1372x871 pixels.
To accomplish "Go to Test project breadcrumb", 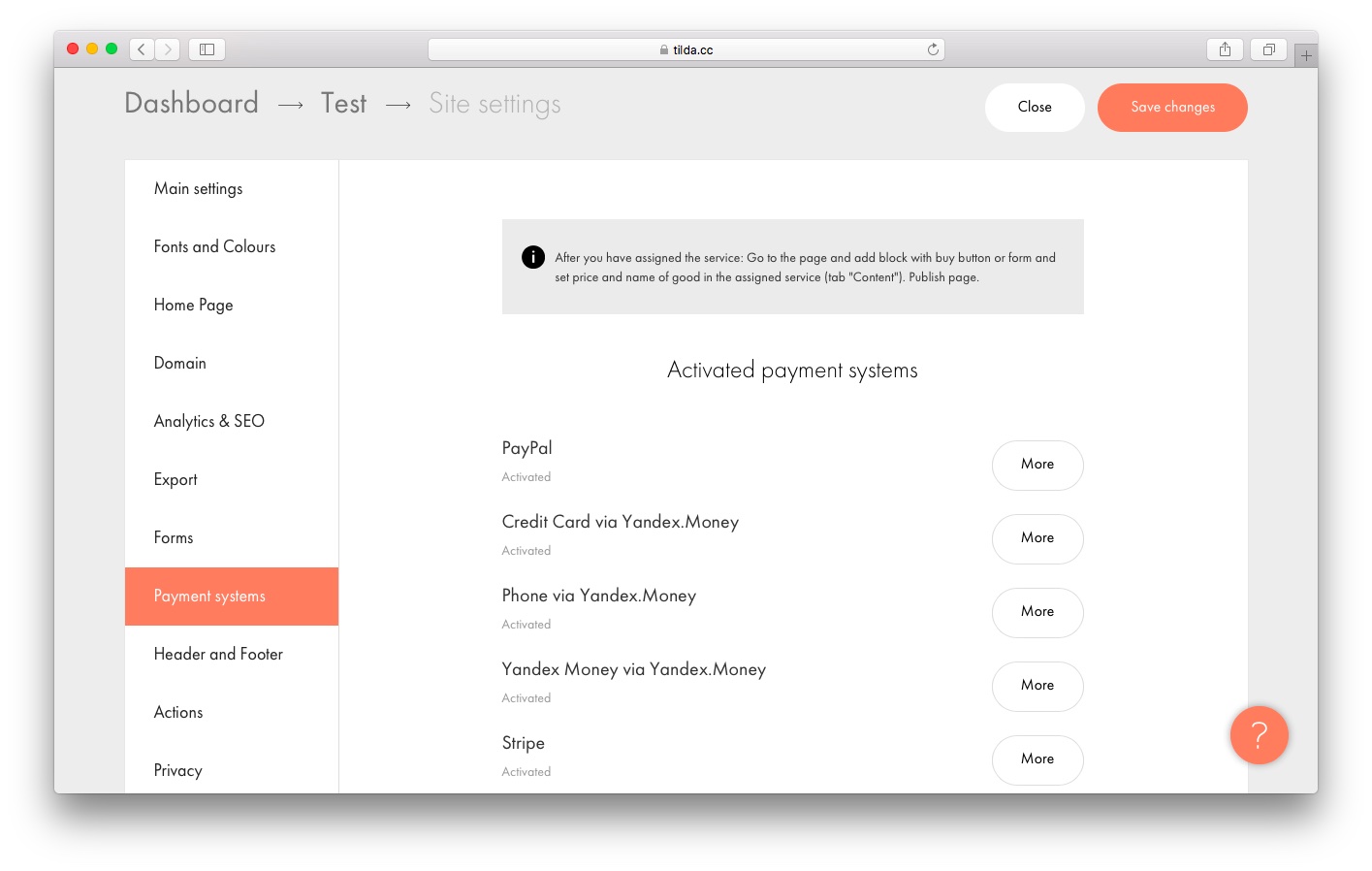I will [x=344, y=103].
